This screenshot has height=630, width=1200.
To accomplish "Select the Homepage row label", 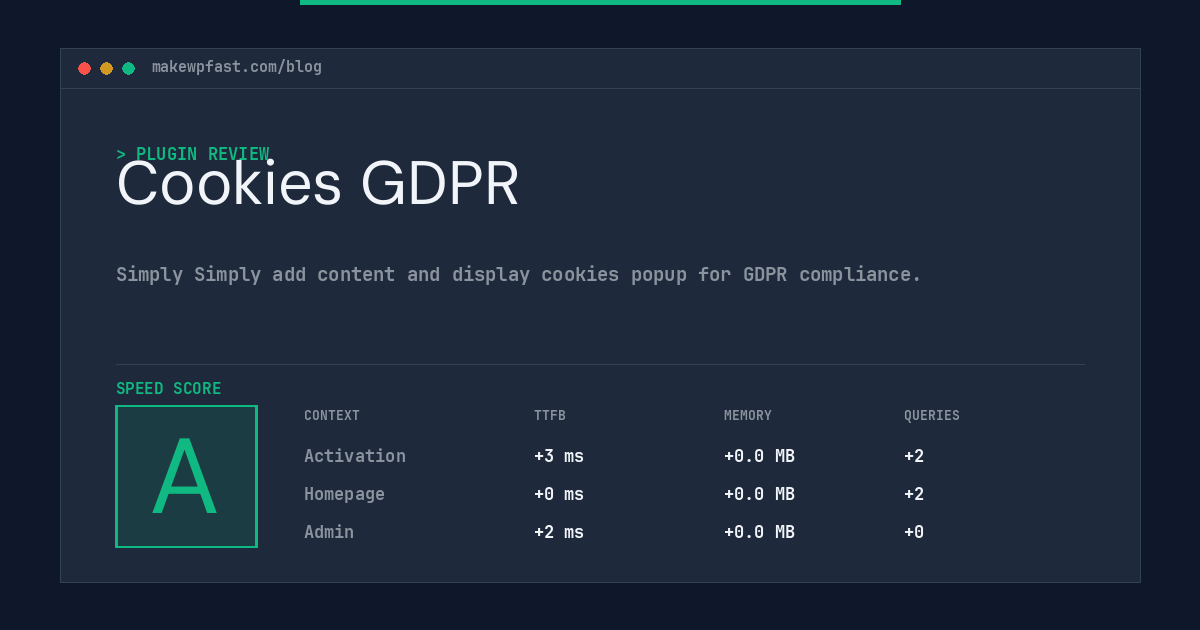I will click(344, 494).
